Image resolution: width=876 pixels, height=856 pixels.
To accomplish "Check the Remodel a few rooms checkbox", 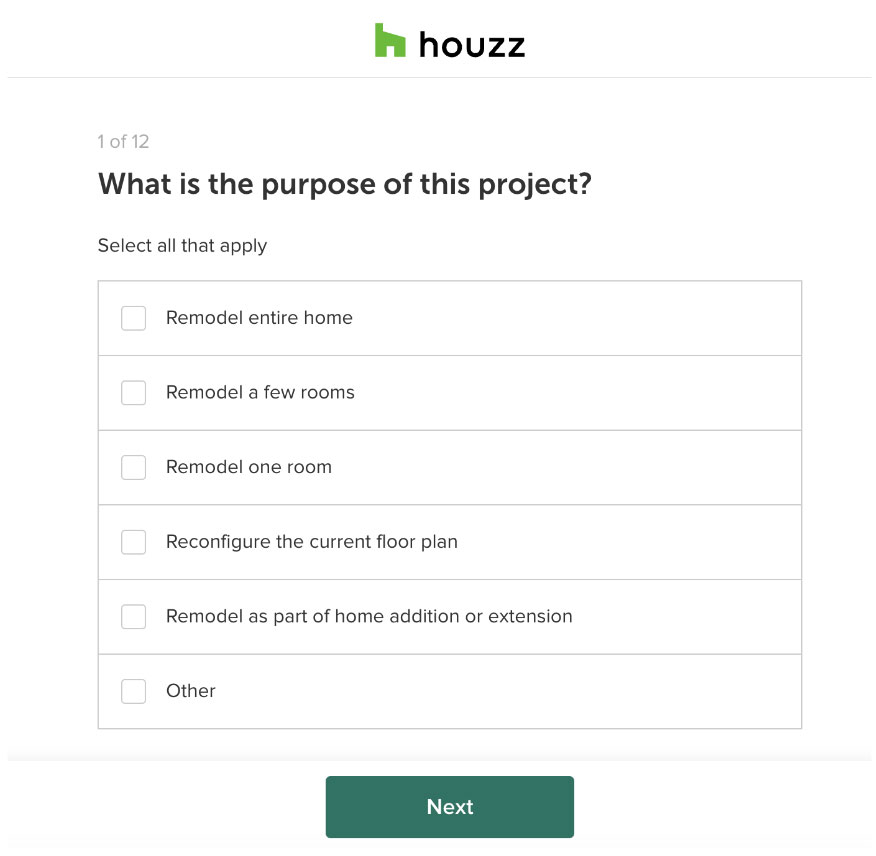I will (133, 392).
